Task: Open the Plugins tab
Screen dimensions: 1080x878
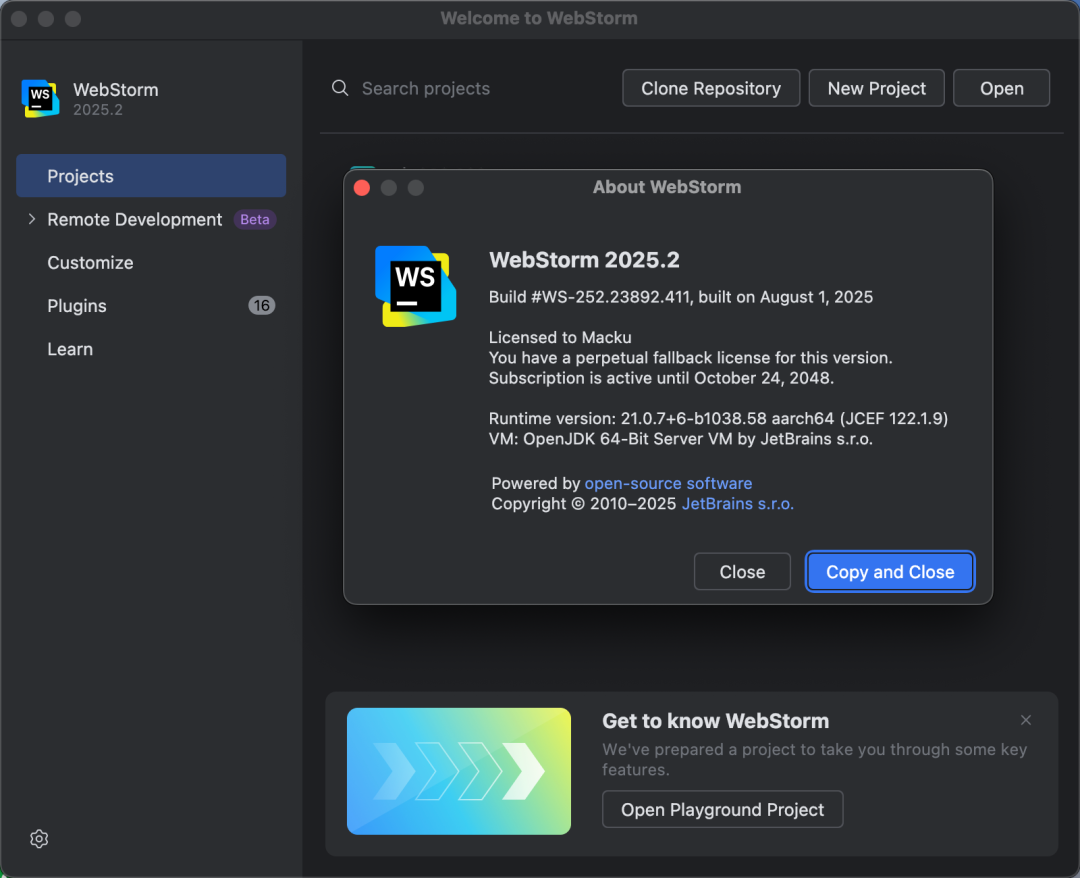Action: pyautogui.click(x=76, y=306)
